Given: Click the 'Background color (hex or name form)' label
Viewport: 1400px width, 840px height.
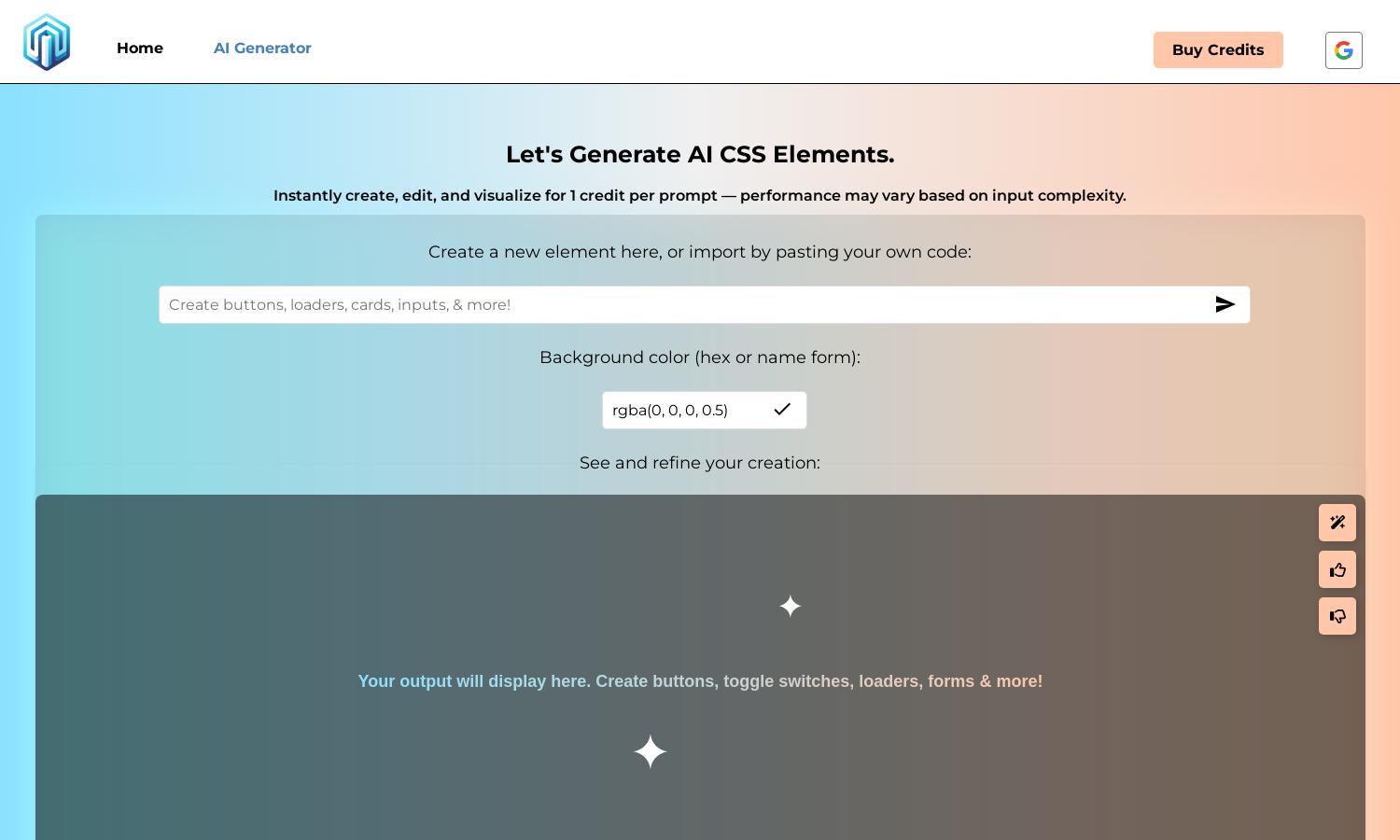Looking at the screenshot, I should pyautogui.click(x=700, y=357).
